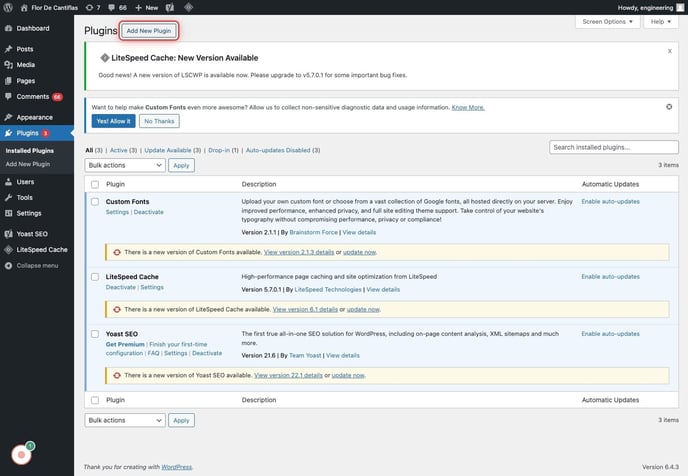Click the Yes! Allow it button

coord(113,121)
